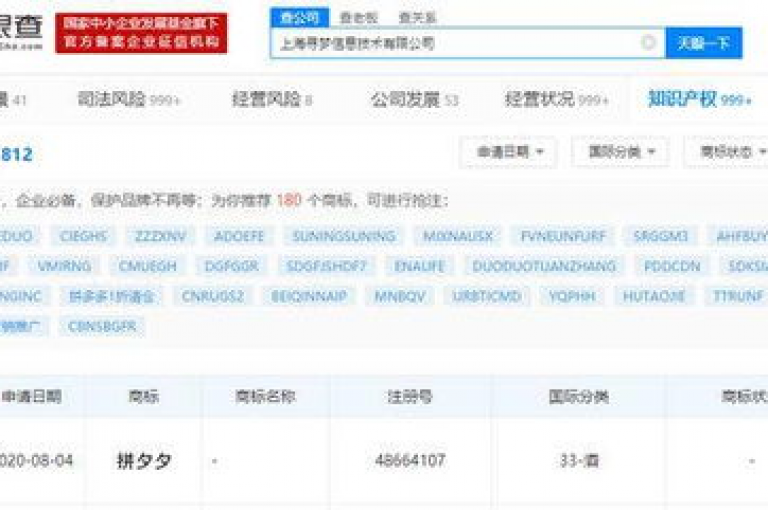Click the 国际分类 table column header
Image resolution: width=768 pixels, height=510 pixels.
tap(578, 396)
